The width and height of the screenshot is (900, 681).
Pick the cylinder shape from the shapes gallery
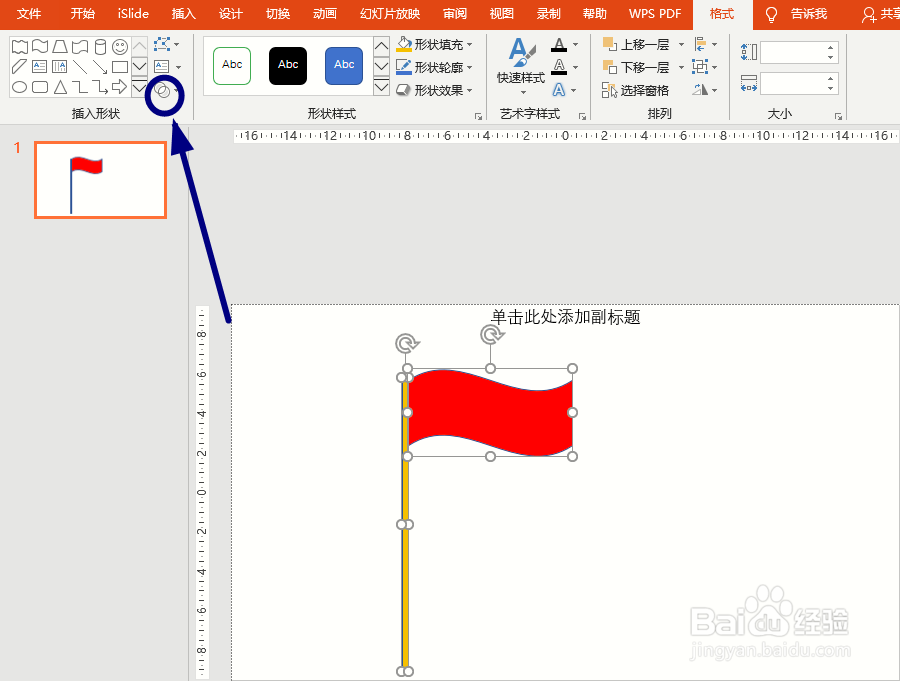point(100,47)
